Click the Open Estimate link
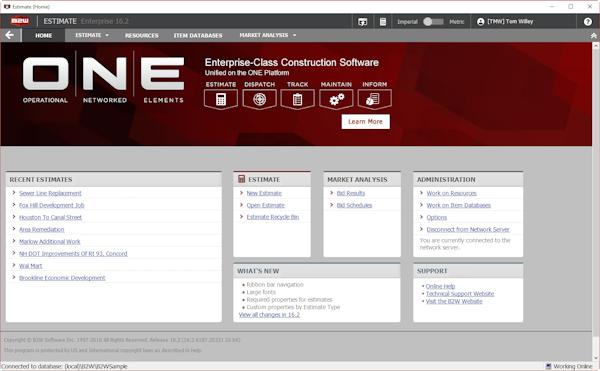 266,205
